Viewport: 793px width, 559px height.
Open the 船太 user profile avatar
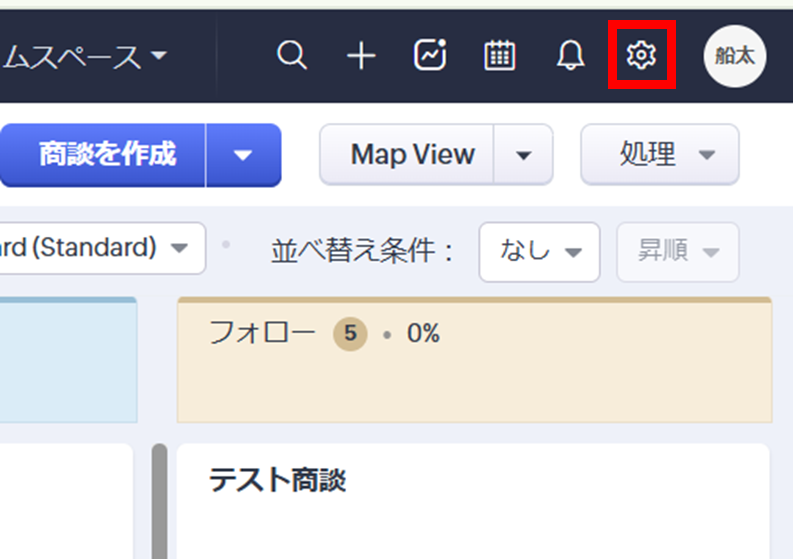click(x=735, y=56)
